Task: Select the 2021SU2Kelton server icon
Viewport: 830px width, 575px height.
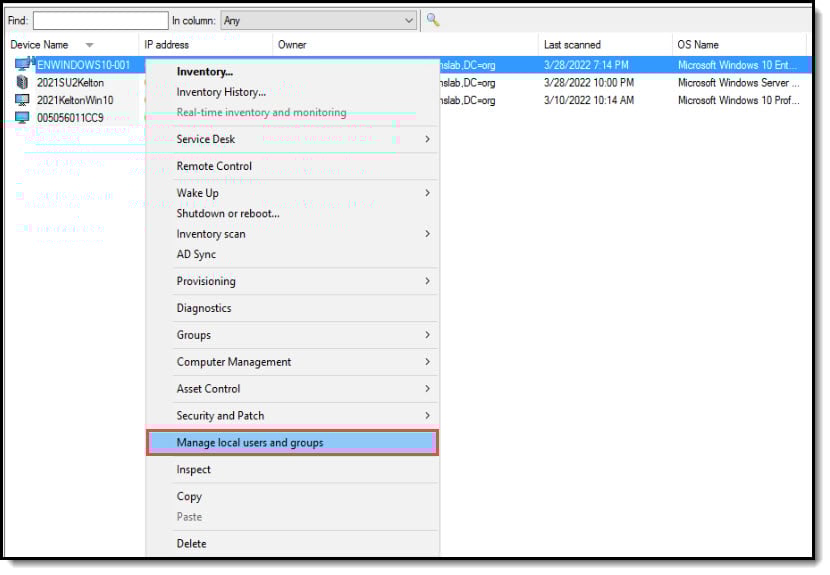Action: pyautogui.click(x=22, y=82)
